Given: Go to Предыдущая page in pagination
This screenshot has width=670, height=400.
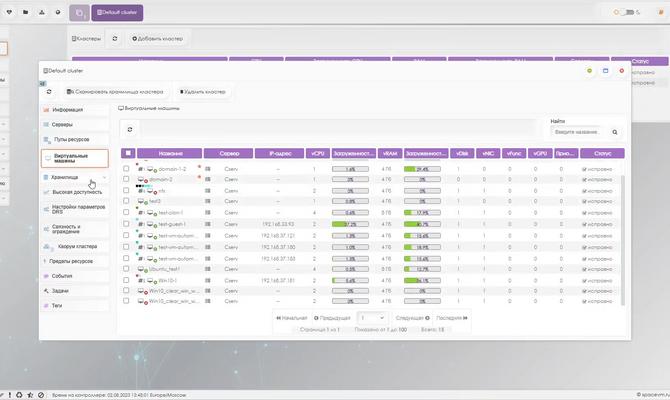Looking at the screenshot, I should [x=332, y=318].
